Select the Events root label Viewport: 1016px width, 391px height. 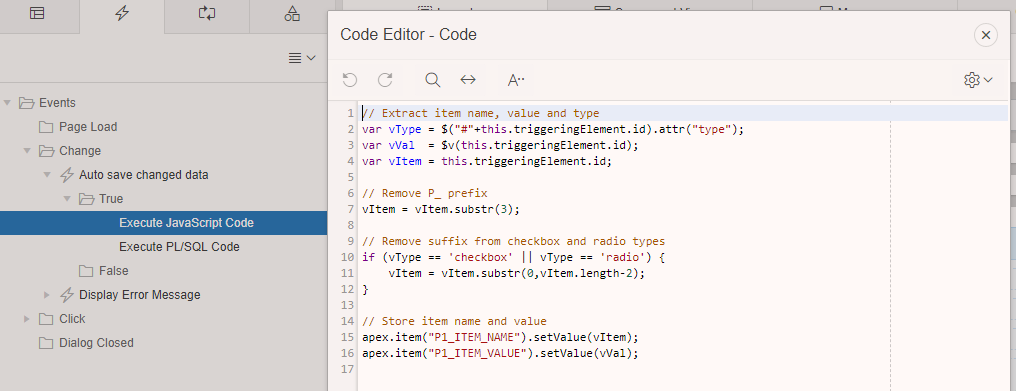[57, 102]
